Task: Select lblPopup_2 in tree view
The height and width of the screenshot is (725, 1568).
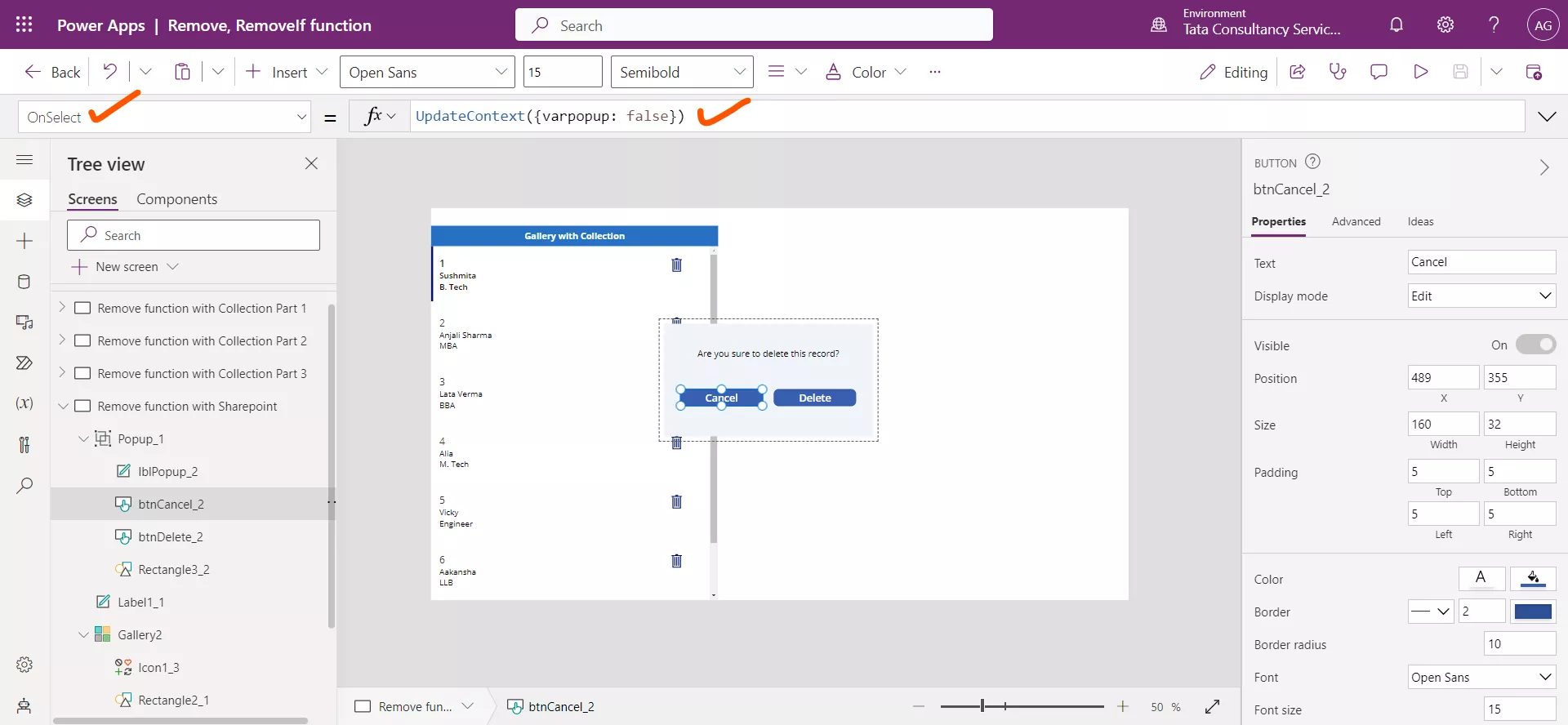Action: tap(167, 471)
